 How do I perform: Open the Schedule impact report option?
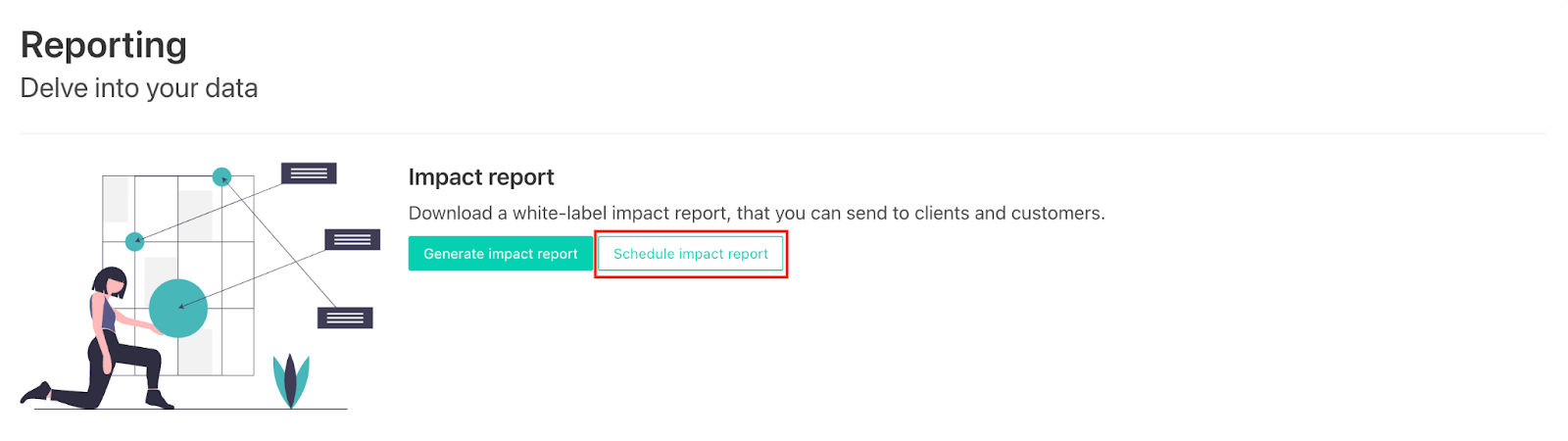pyautogui.click(x=690, y=254)
